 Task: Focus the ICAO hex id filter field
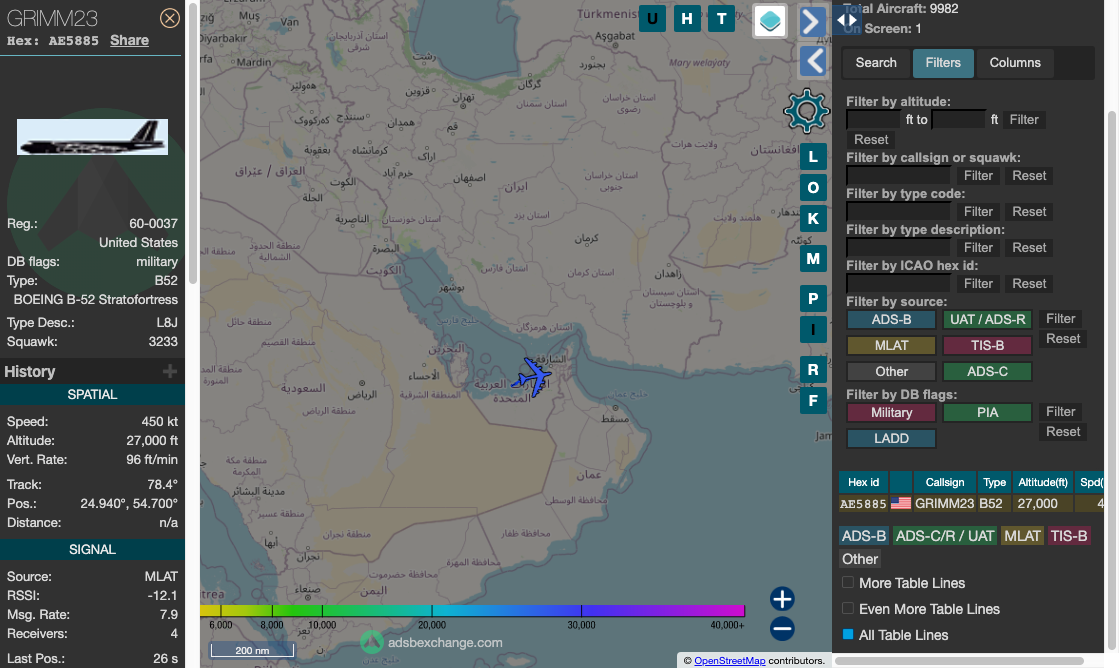click(x=898, y=283)
